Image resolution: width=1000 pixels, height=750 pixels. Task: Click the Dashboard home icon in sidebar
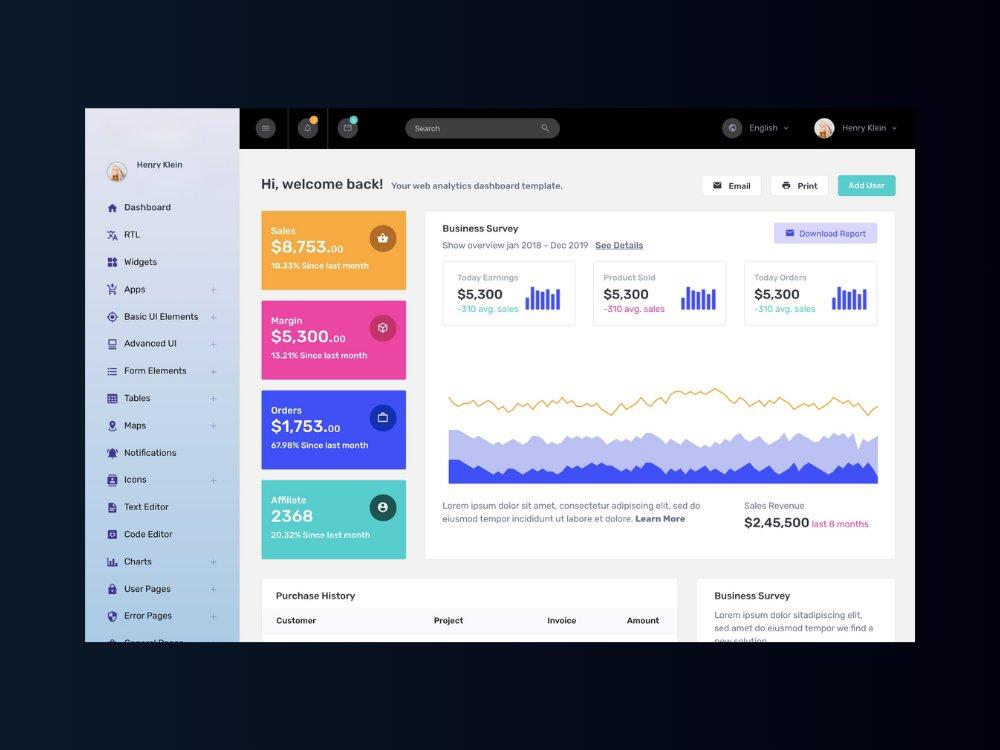[112, 208]
